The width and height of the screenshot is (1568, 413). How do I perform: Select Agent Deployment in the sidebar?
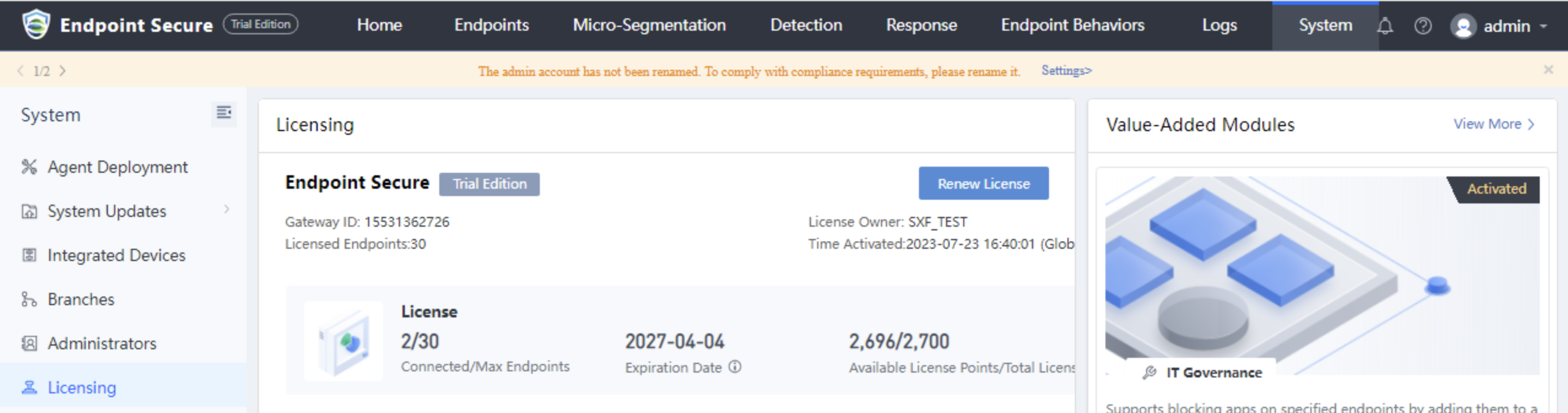coord(123,167)
